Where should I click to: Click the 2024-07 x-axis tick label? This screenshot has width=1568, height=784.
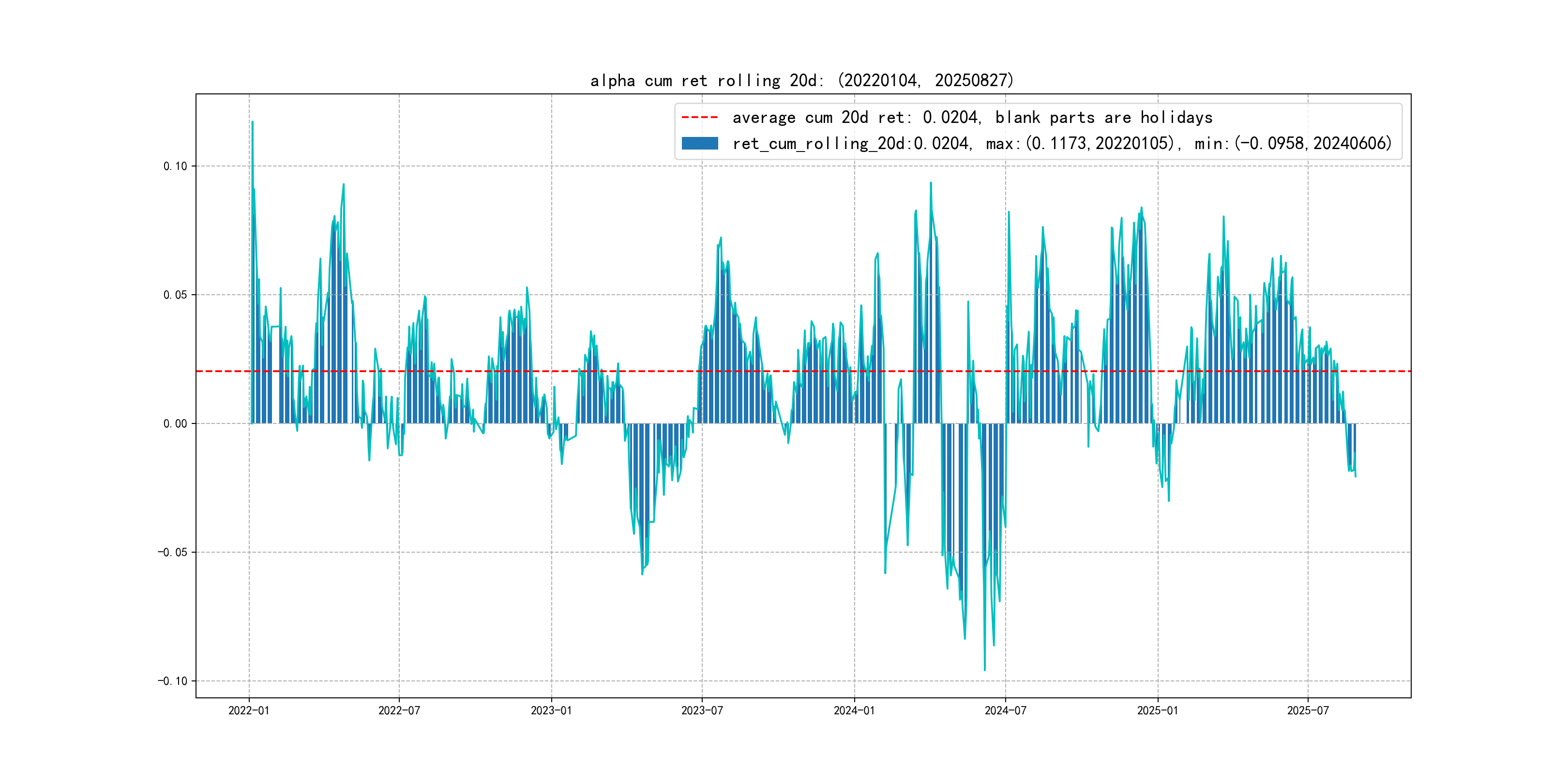point(1005,710)
